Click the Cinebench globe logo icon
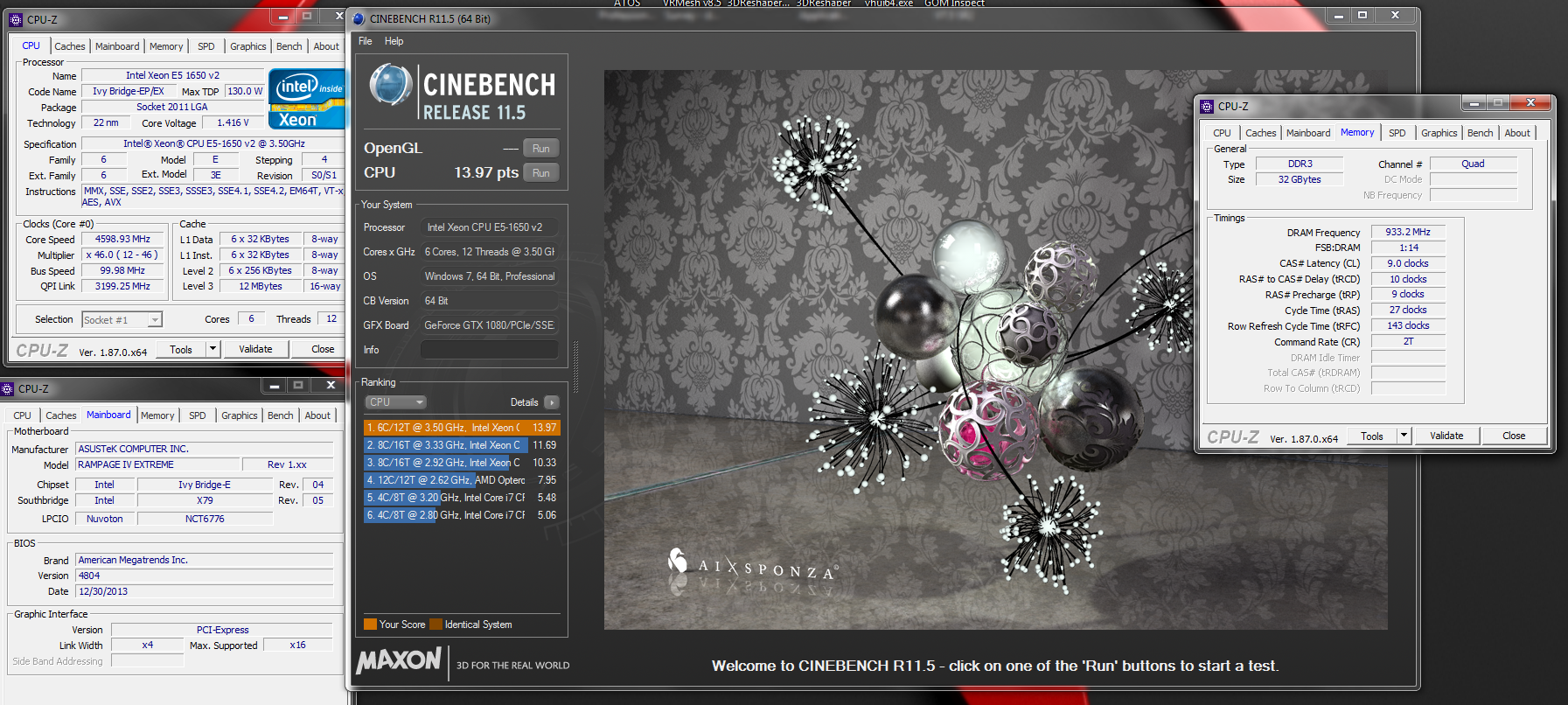1568x705 pixels. [x=390, y=86]
